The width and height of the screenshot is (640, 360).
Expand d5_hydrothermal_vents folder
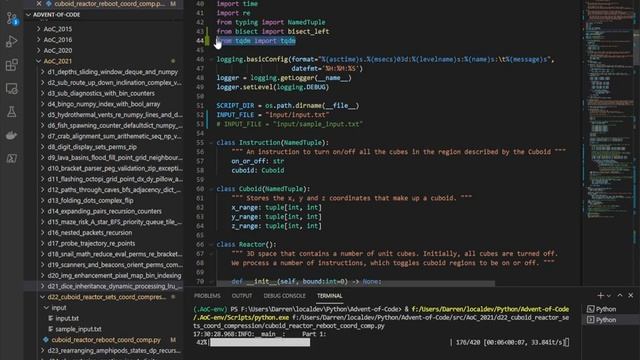click(42, 115)
